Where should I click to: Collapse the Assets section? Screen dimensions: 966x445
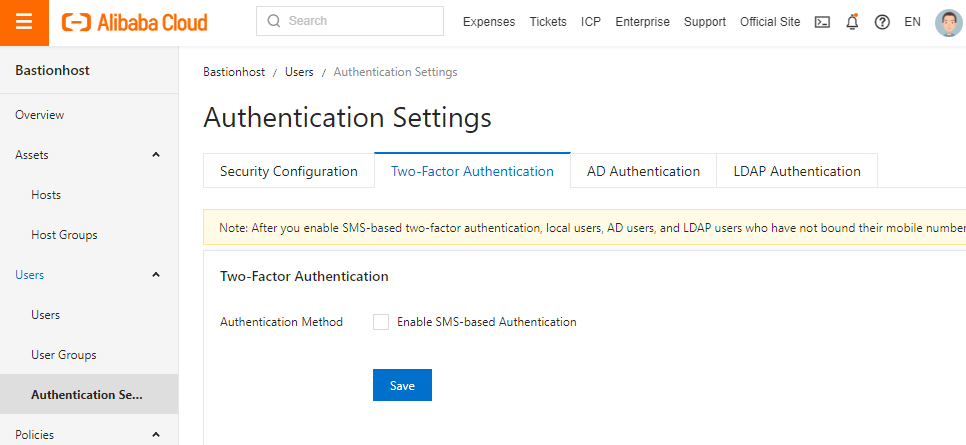coord(156,155)
